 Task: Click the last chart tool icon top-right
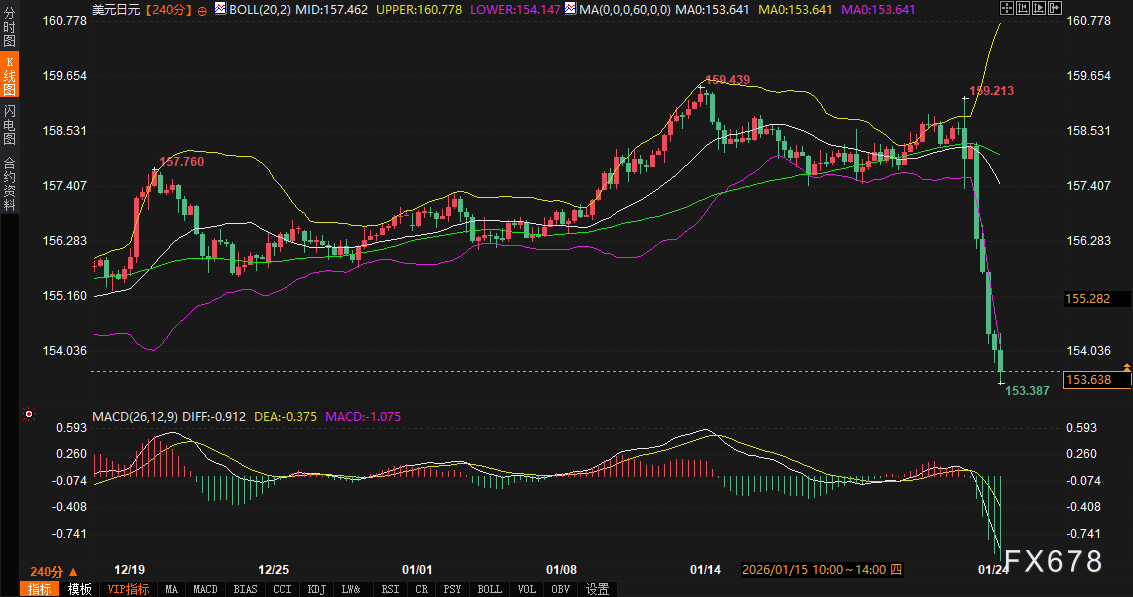1054,8
